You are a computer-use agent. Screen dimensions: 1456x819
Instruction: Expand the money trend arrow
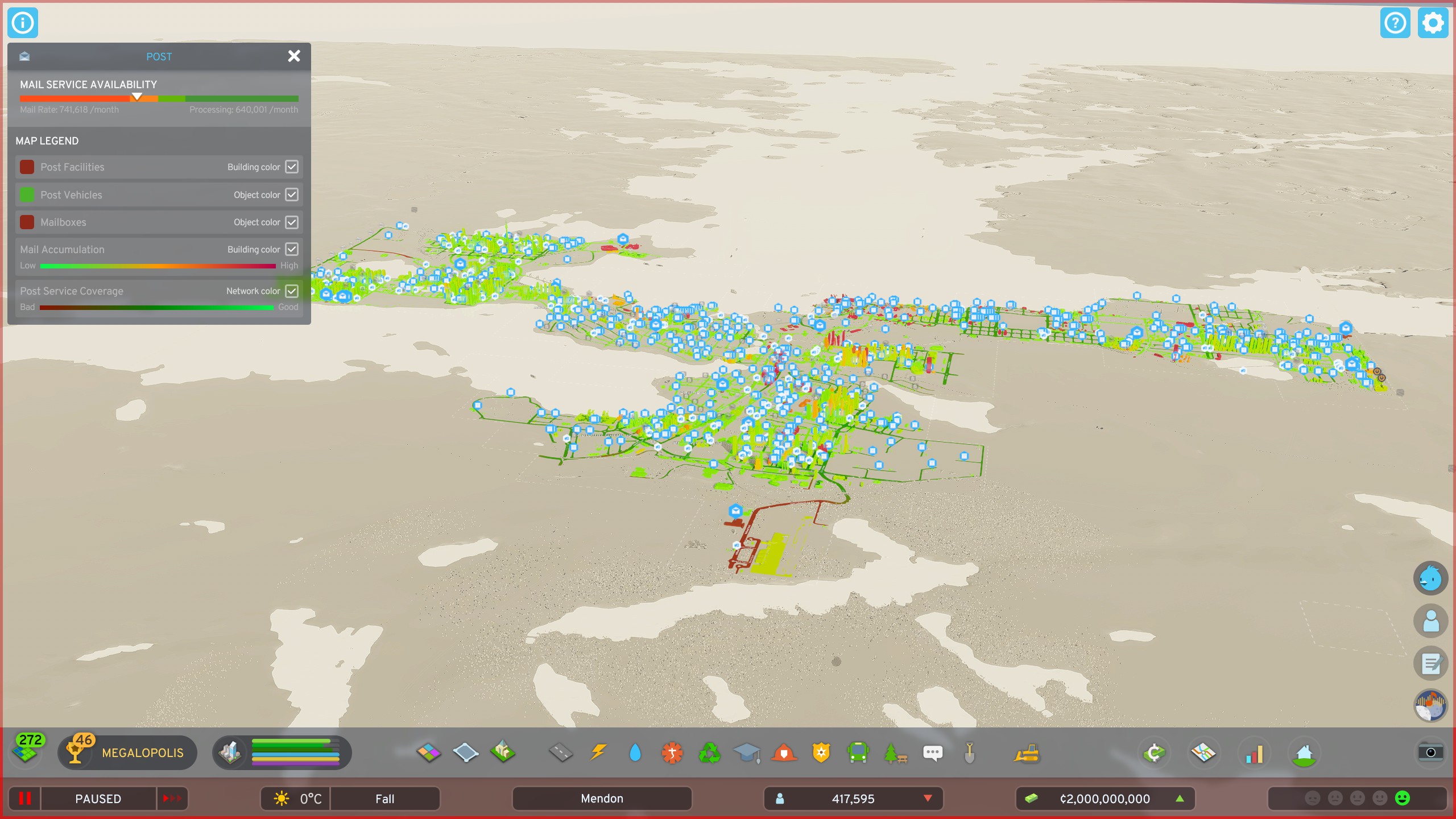tap(1180, 798)
